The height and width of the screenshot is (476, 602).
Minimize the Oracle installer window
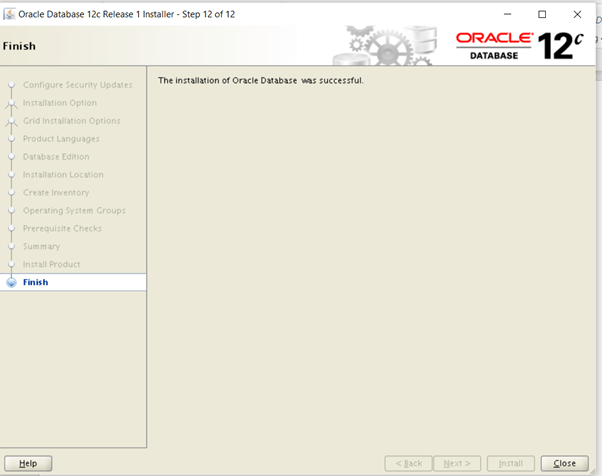click(507, 14)
